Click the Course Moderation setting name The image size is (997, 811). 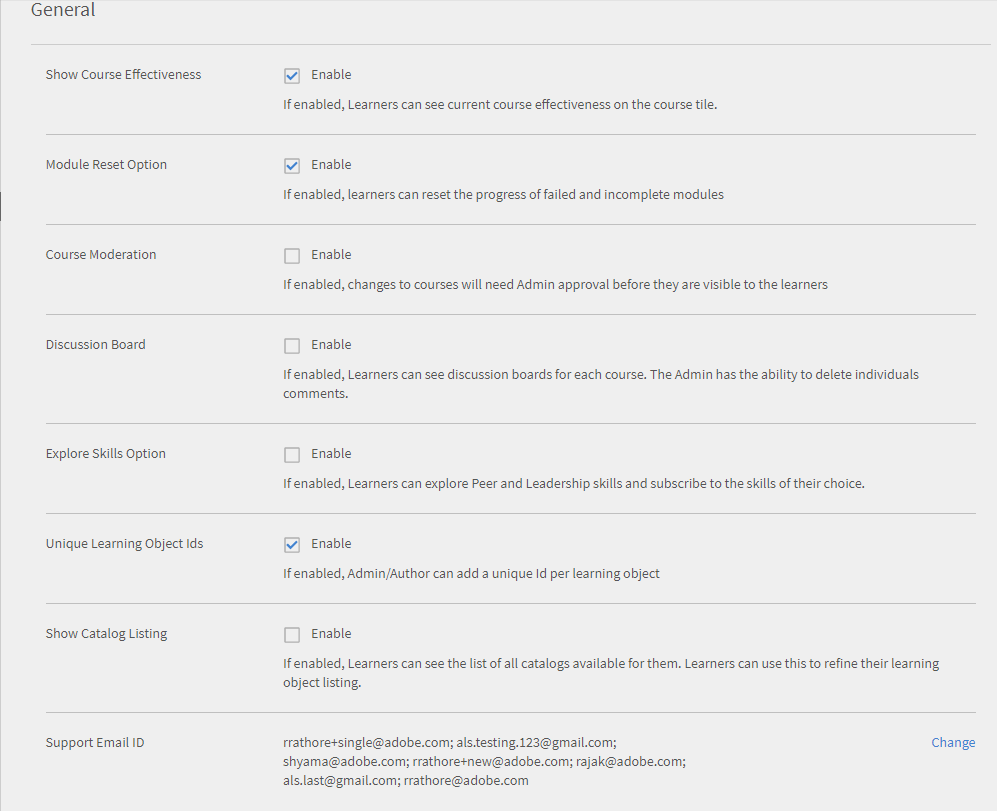click(x=101, y=255)
